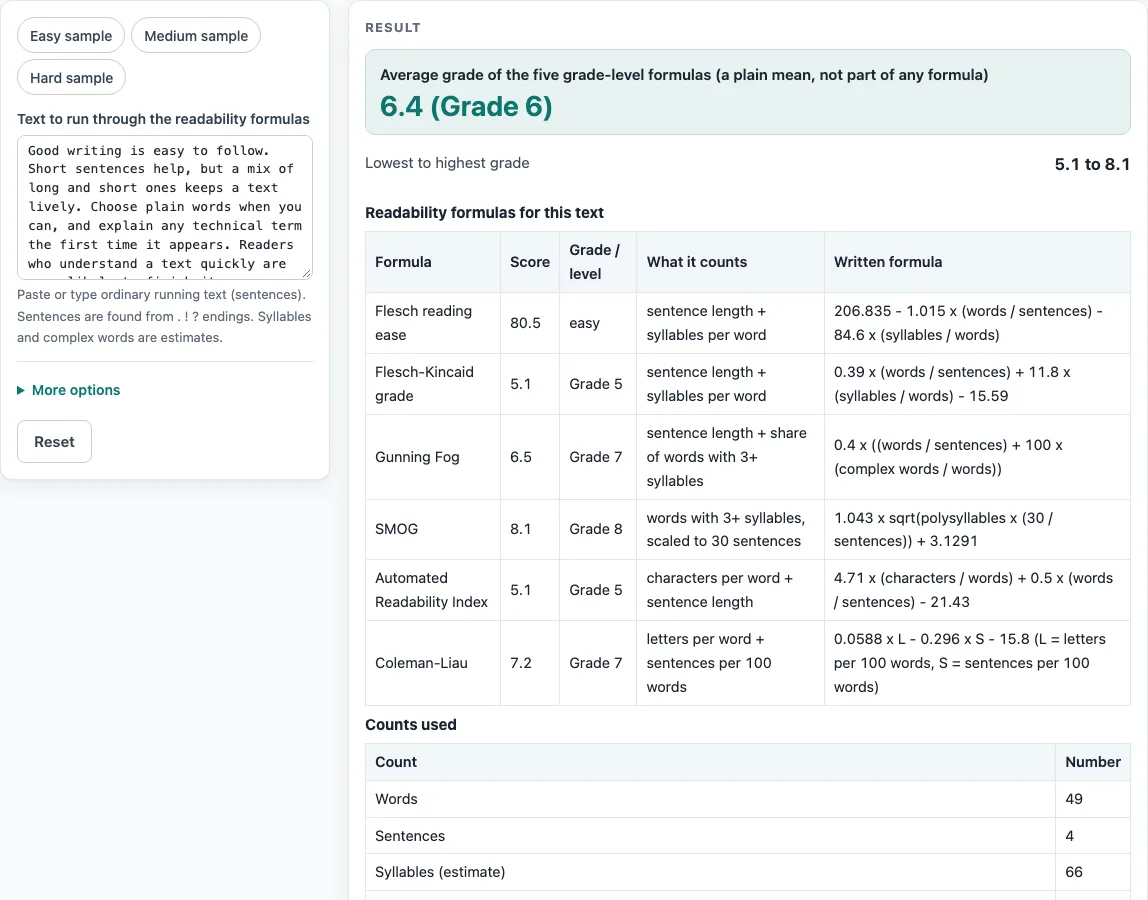Select the Flesch reading ease row name
Screen dimensions: 1148x900
click(423, 323)
